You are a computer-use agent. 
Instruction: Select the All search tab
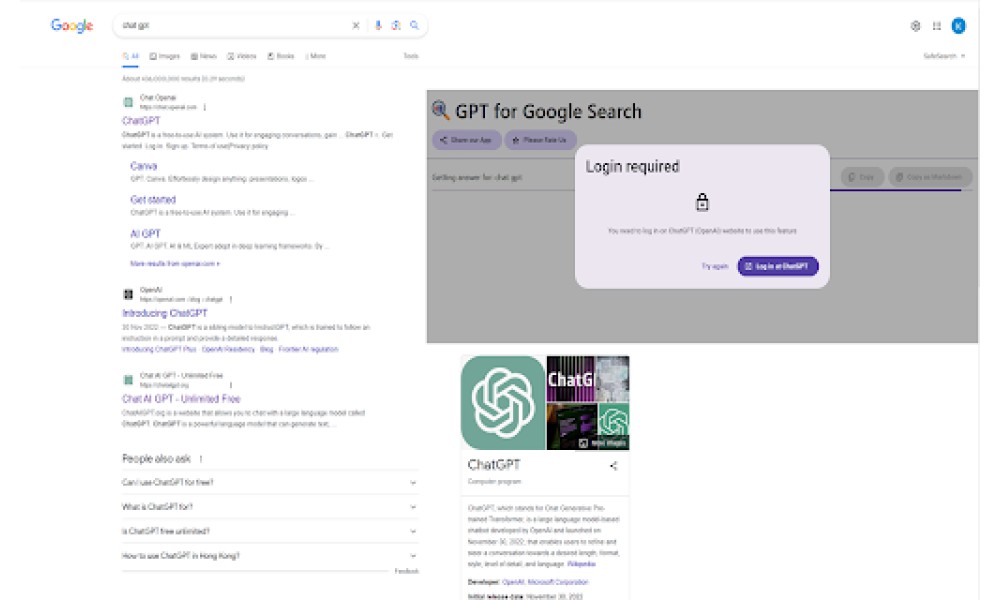click(131, 56)
